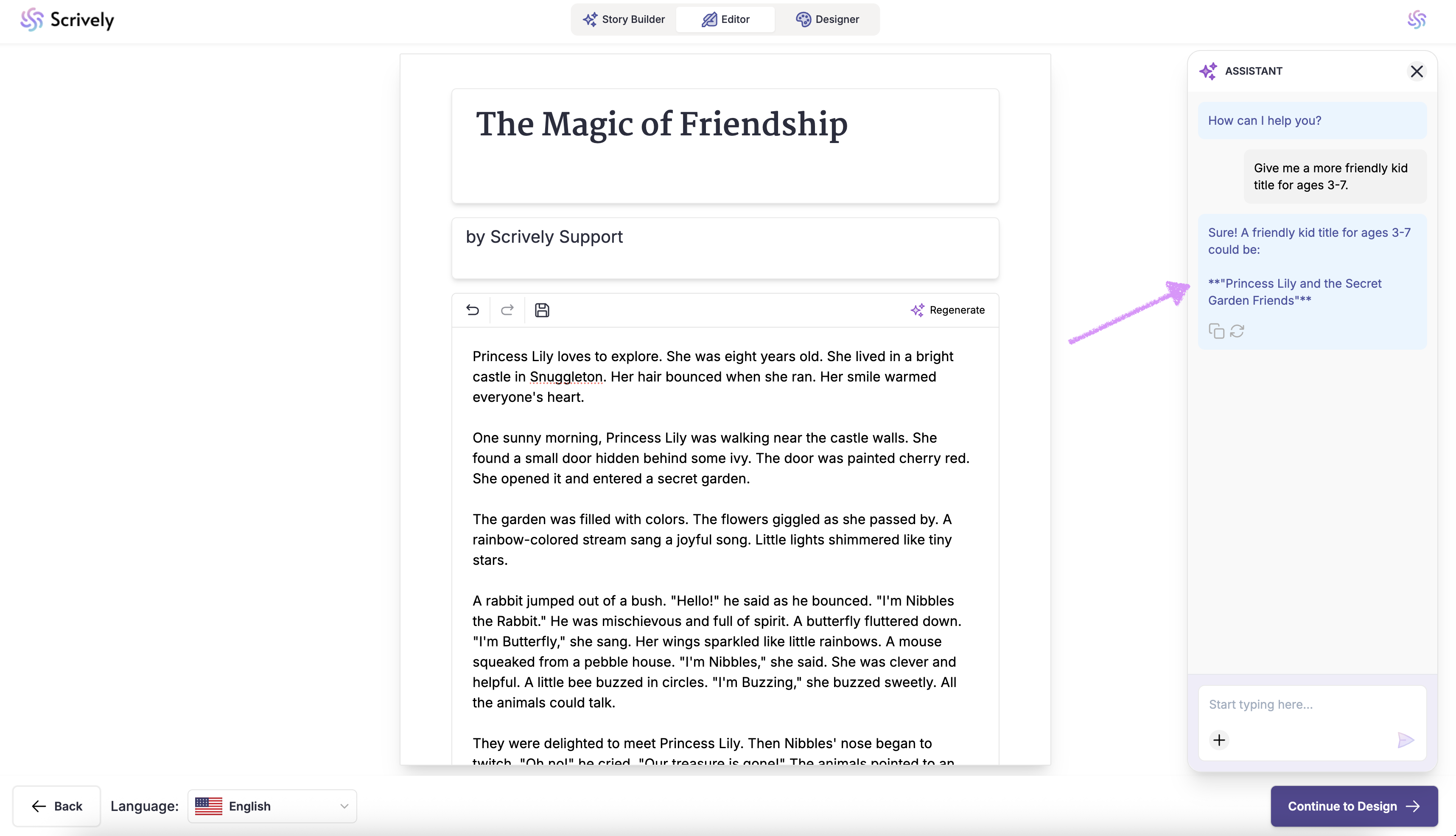Open the English language dropdown

point(272,806)
